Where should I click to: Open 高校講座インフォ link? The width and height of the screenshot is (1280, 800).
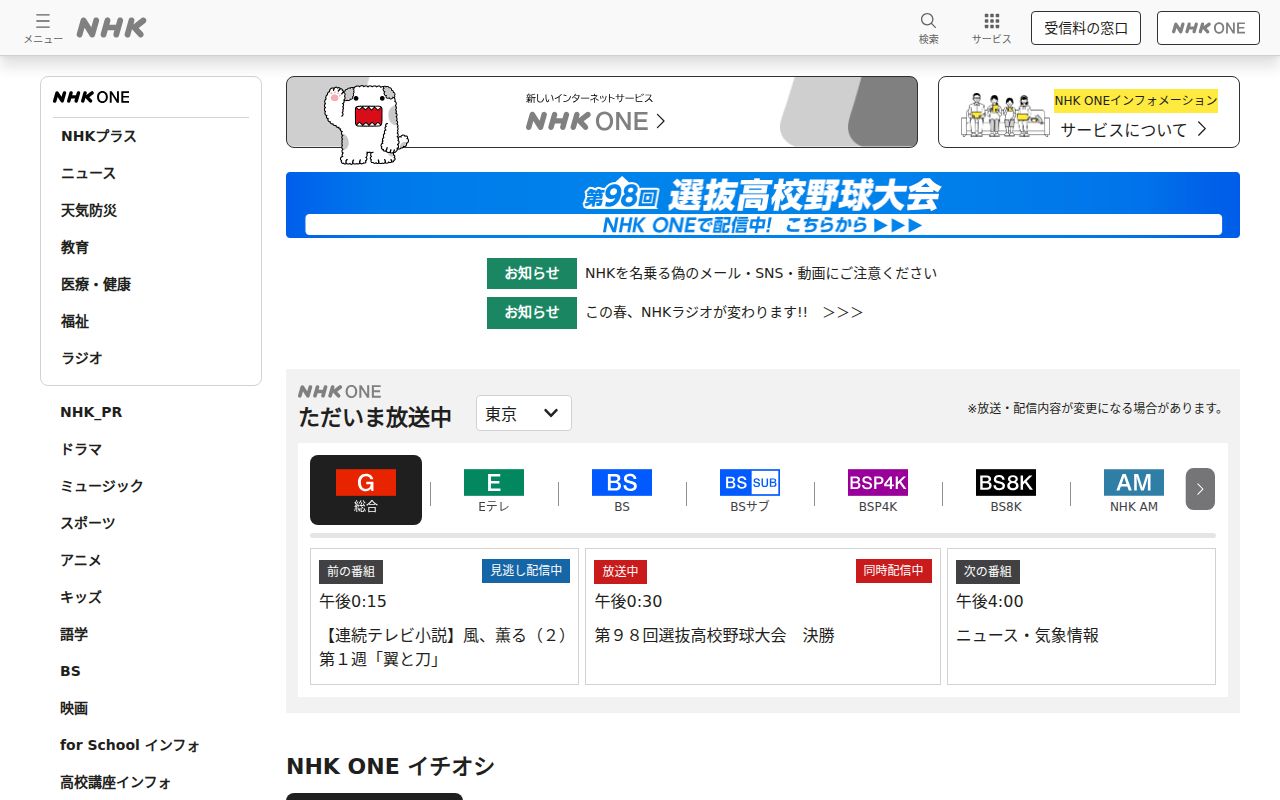click(116, 782)
